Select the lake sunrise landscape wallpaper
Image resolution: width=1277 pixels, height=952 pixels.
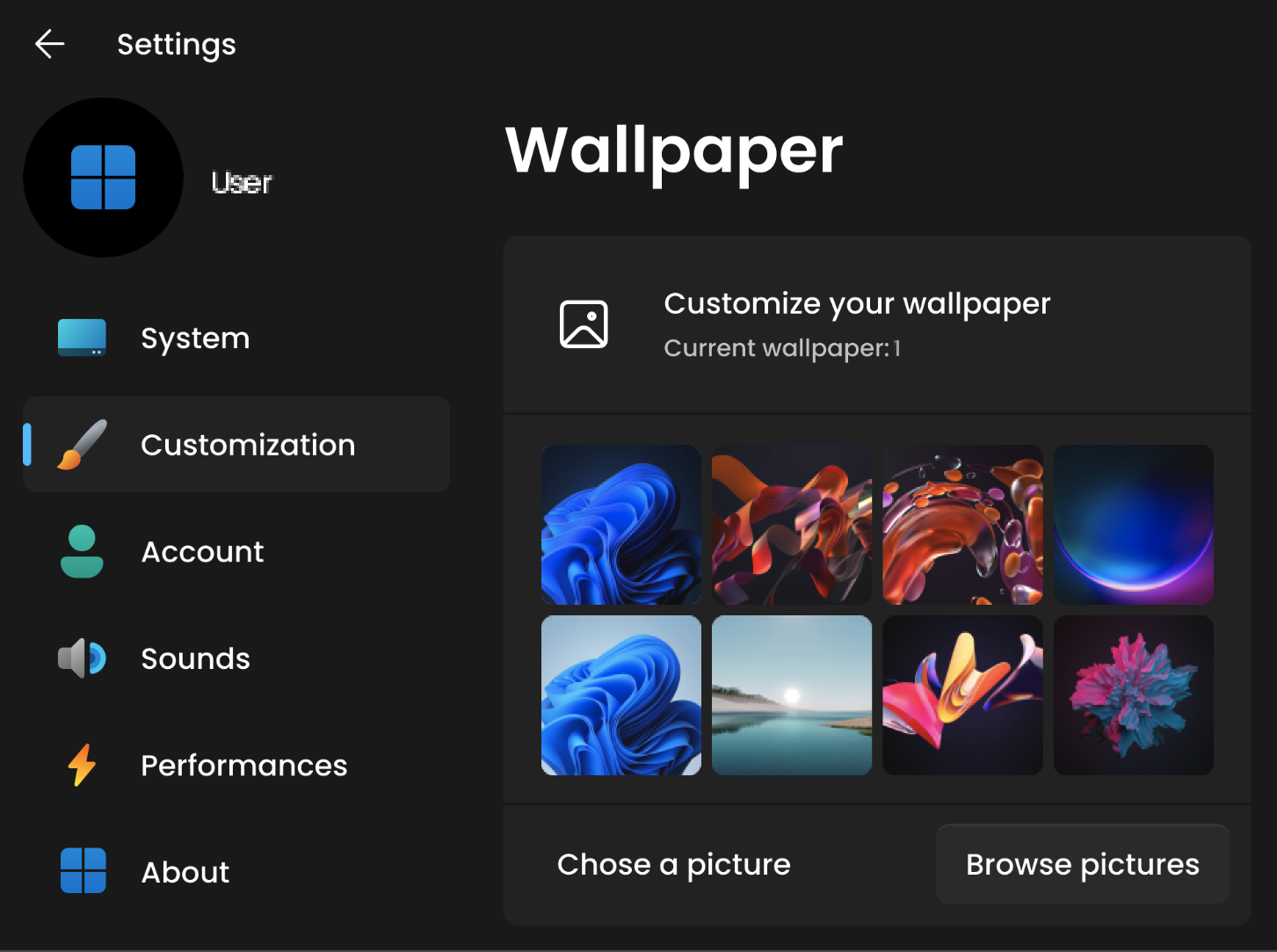pyautogui.click(x=792, y=695)
